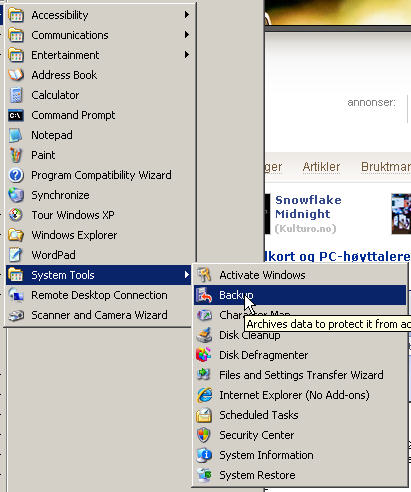Click the 'annonser:' label on webpage

pyautogui.click(x=371, y=102)
